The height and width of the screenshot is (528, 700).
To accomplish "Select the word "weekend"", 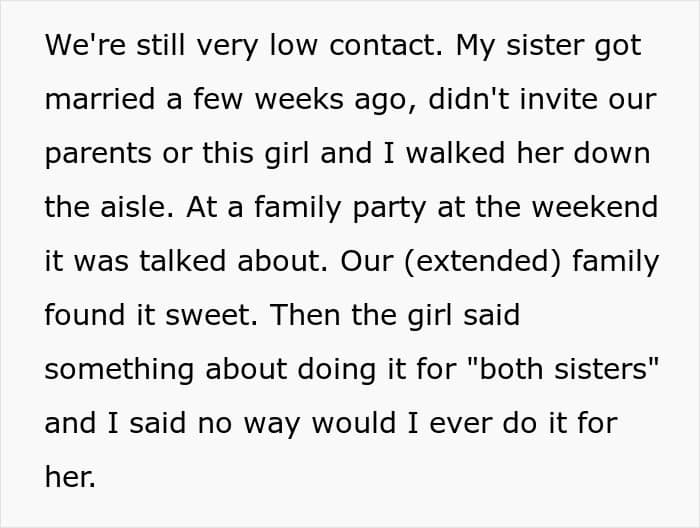I will pyautogui.click(x=596, y=207).
